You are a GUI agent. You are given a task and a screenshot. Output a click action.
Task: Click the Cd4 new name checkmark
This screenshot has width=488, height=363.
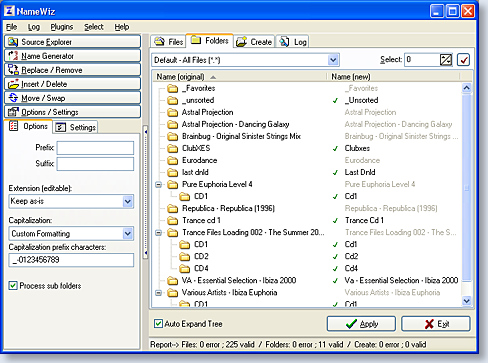pyautogui.click(x=335, y=268)
